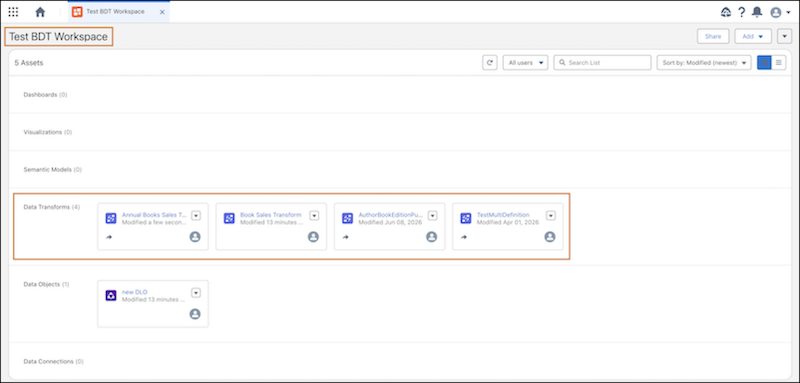Click the Share button
800x383 pixels.
pos(713,37)
